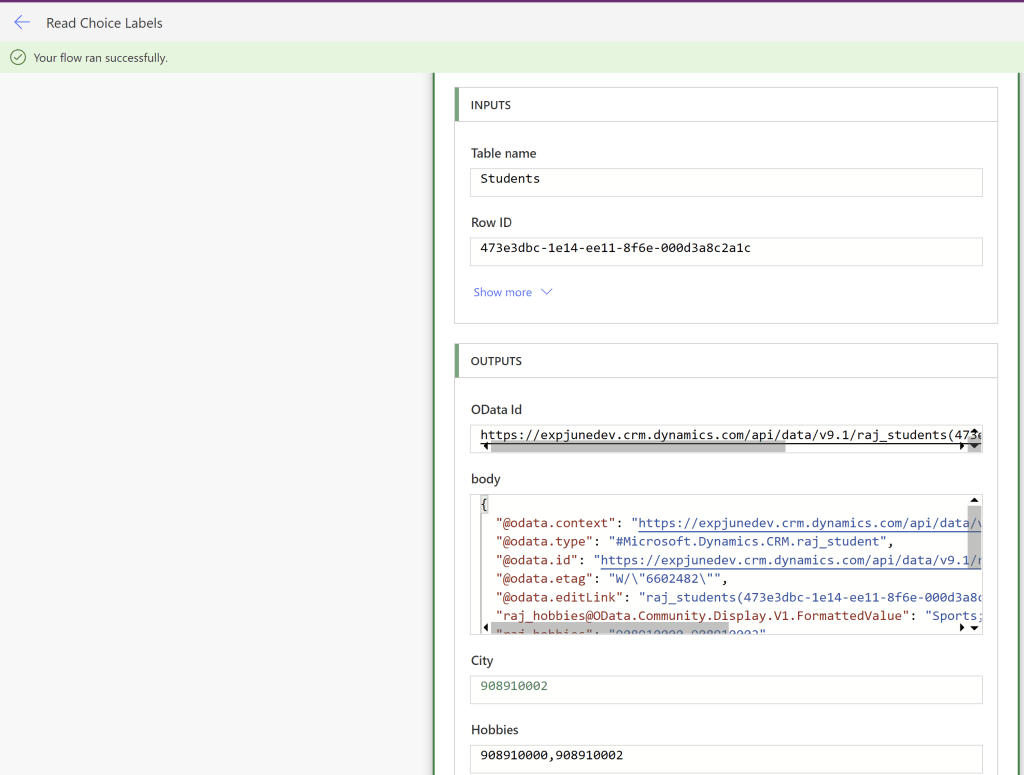Viewport: 1024px width, 775px height.
Task: Click the back arrow beside Read Choice Labels
Action: tap(22, 22)
